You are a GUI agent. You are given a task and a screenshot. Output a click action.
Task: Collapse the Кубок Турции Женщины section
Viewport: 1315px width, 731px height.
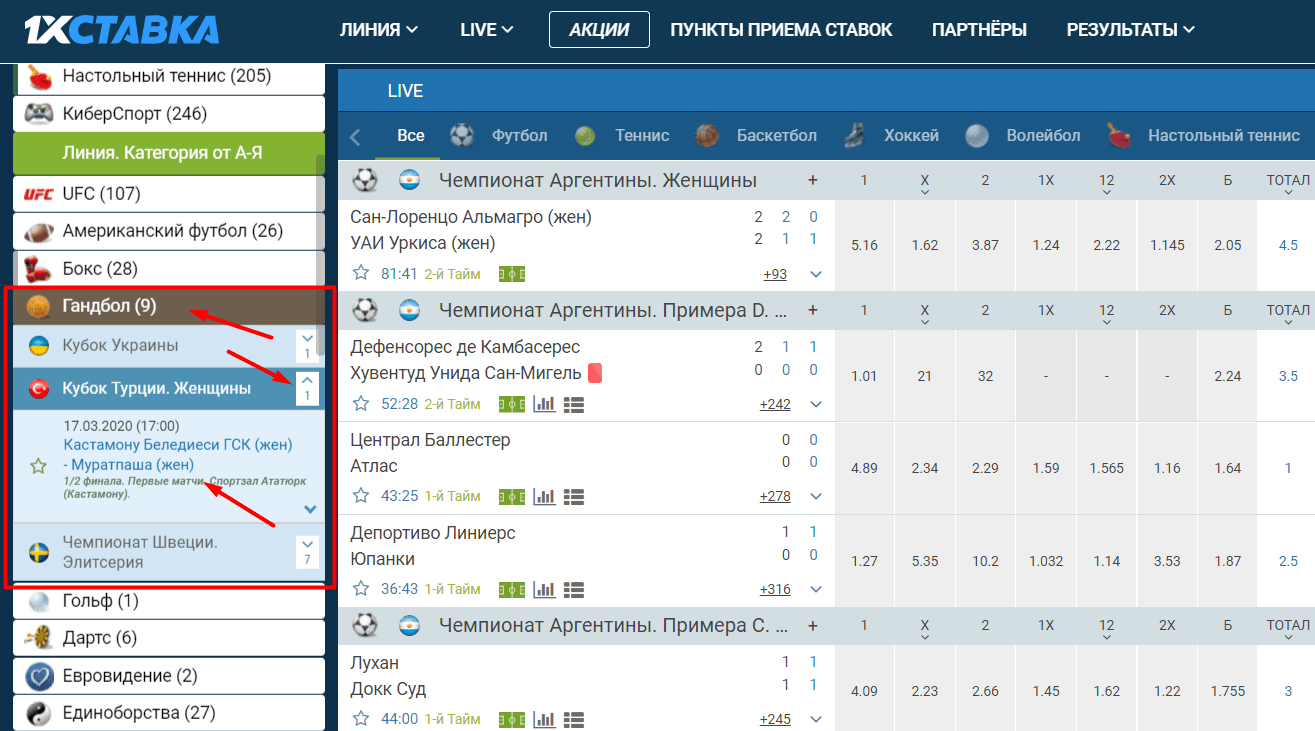click(x=307, y=389)
